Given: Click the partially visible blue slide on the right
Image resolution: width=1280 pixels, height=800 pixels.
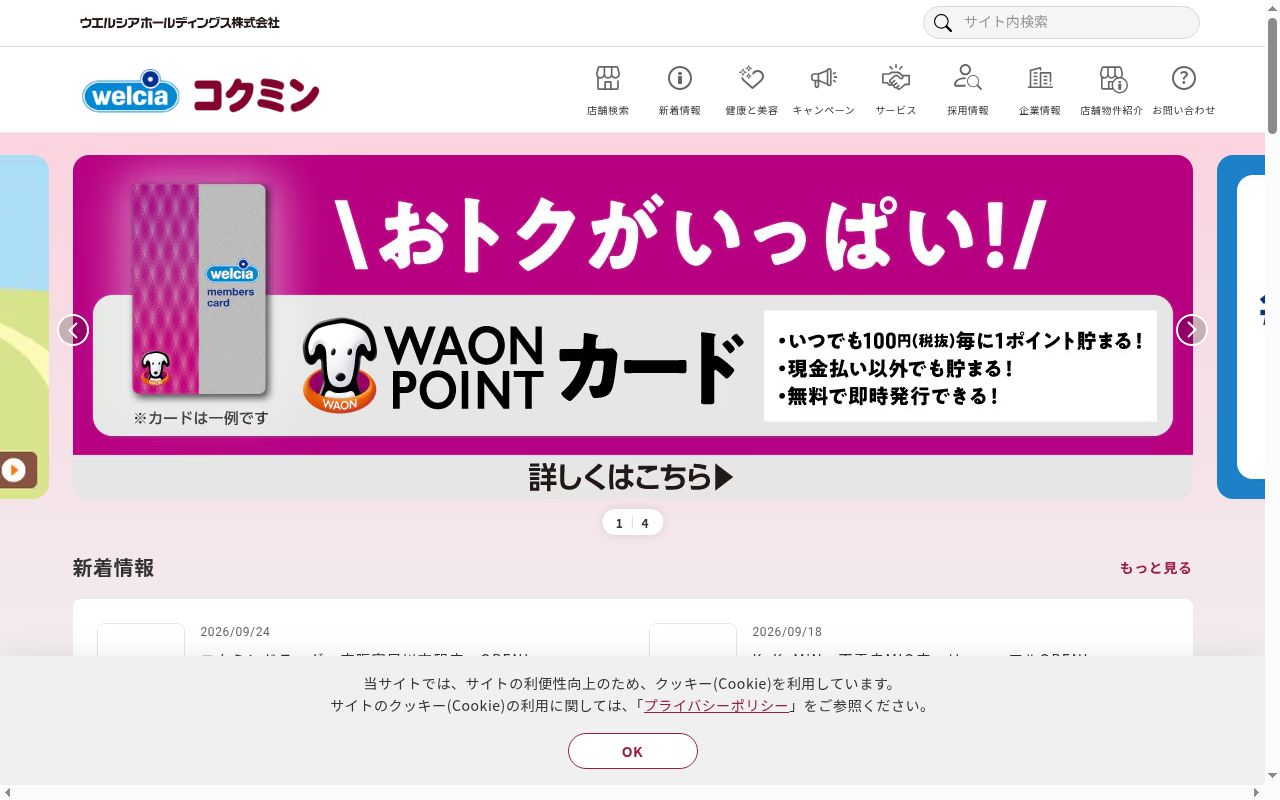Looking at the screenshot, I should (1241, 327).
